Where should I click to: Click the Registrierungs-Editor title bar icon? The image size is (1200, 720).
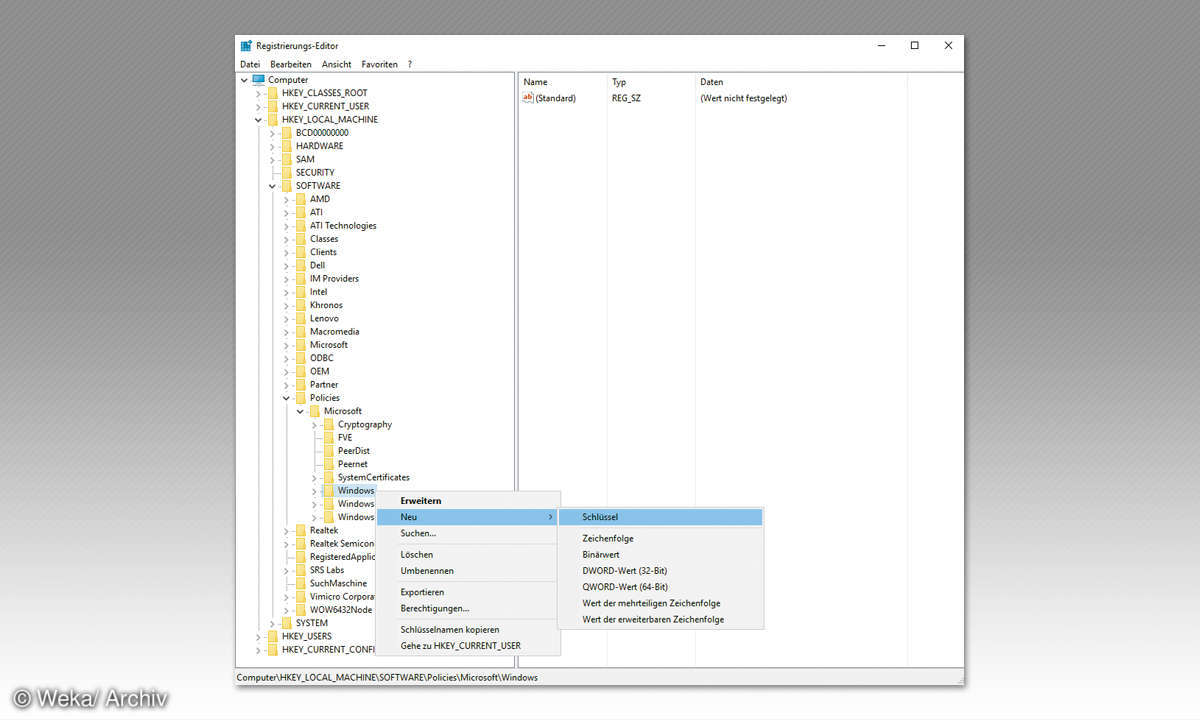click(x=246, y=46)
